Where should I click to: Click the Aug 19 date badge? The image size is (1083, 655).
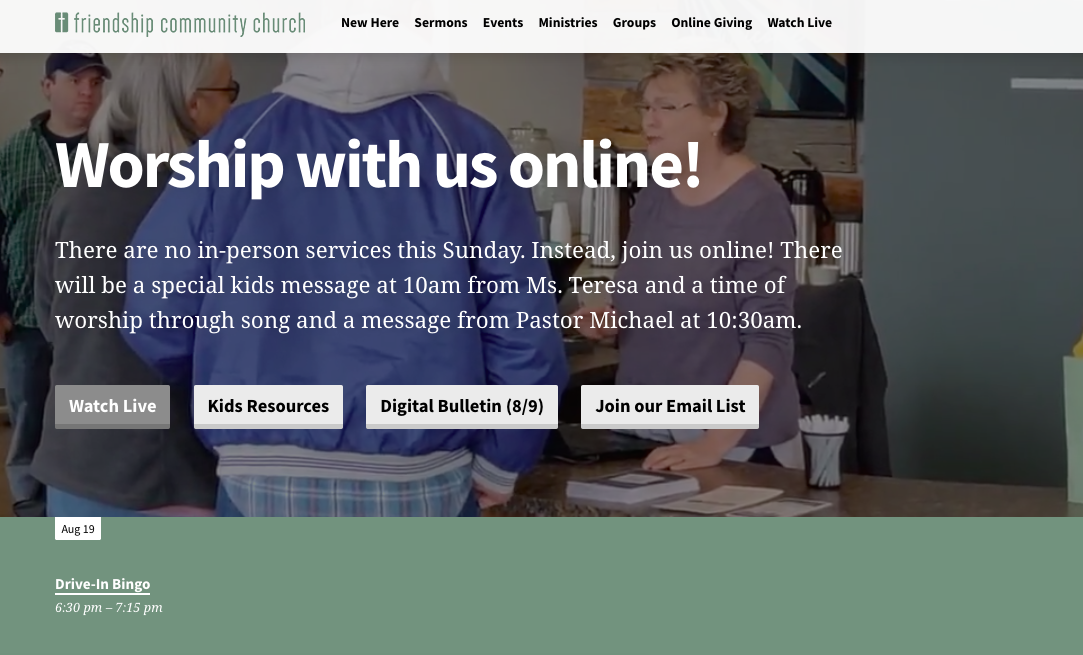pos(78,529)
